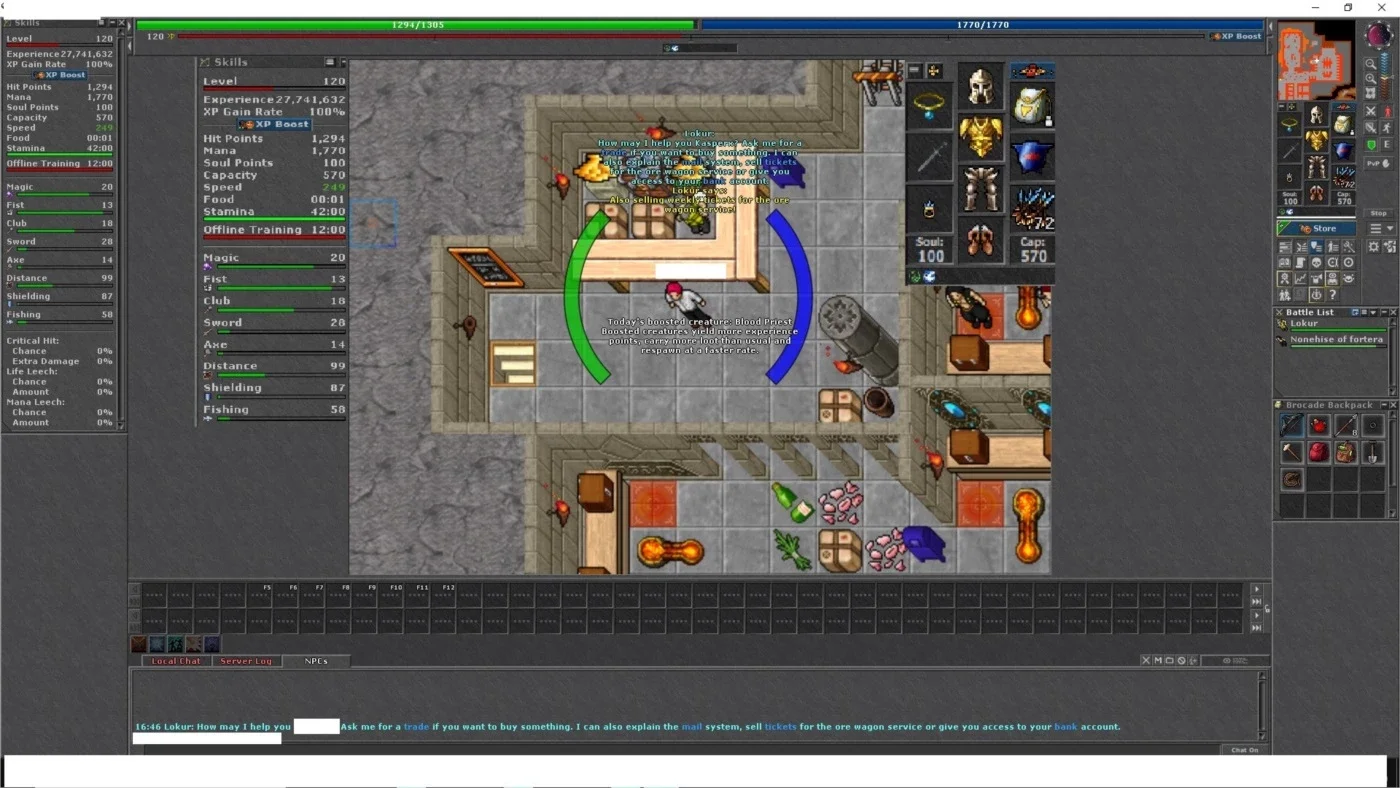Click the blue 'trade' keyword in chat
The image size is (1400, 788).
pyautogui.click(x=416, y=727)
